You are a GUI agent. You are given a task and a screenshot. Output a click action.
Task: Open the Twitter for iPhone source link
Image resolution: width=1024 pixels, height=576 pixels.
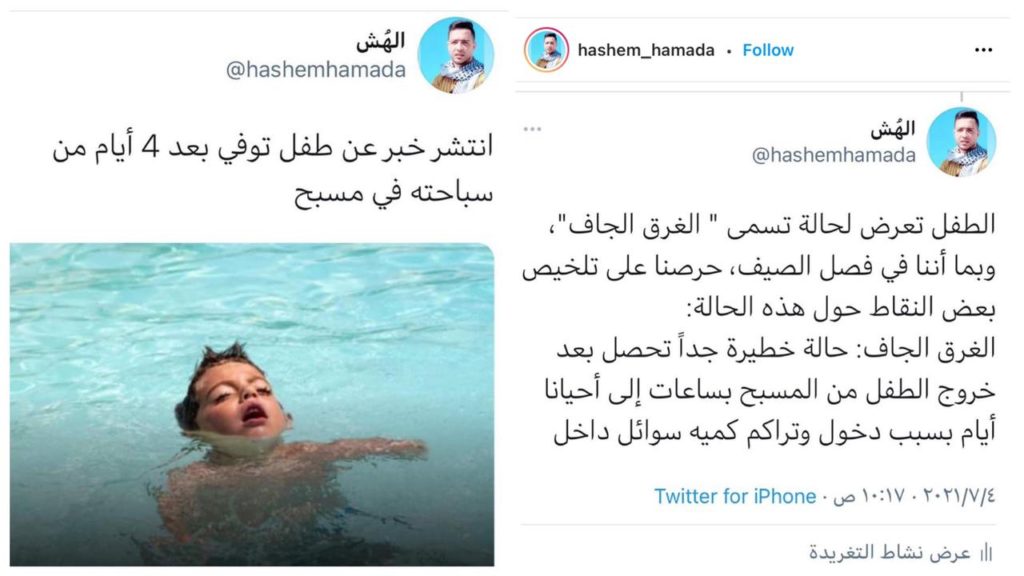pos(735,496)
